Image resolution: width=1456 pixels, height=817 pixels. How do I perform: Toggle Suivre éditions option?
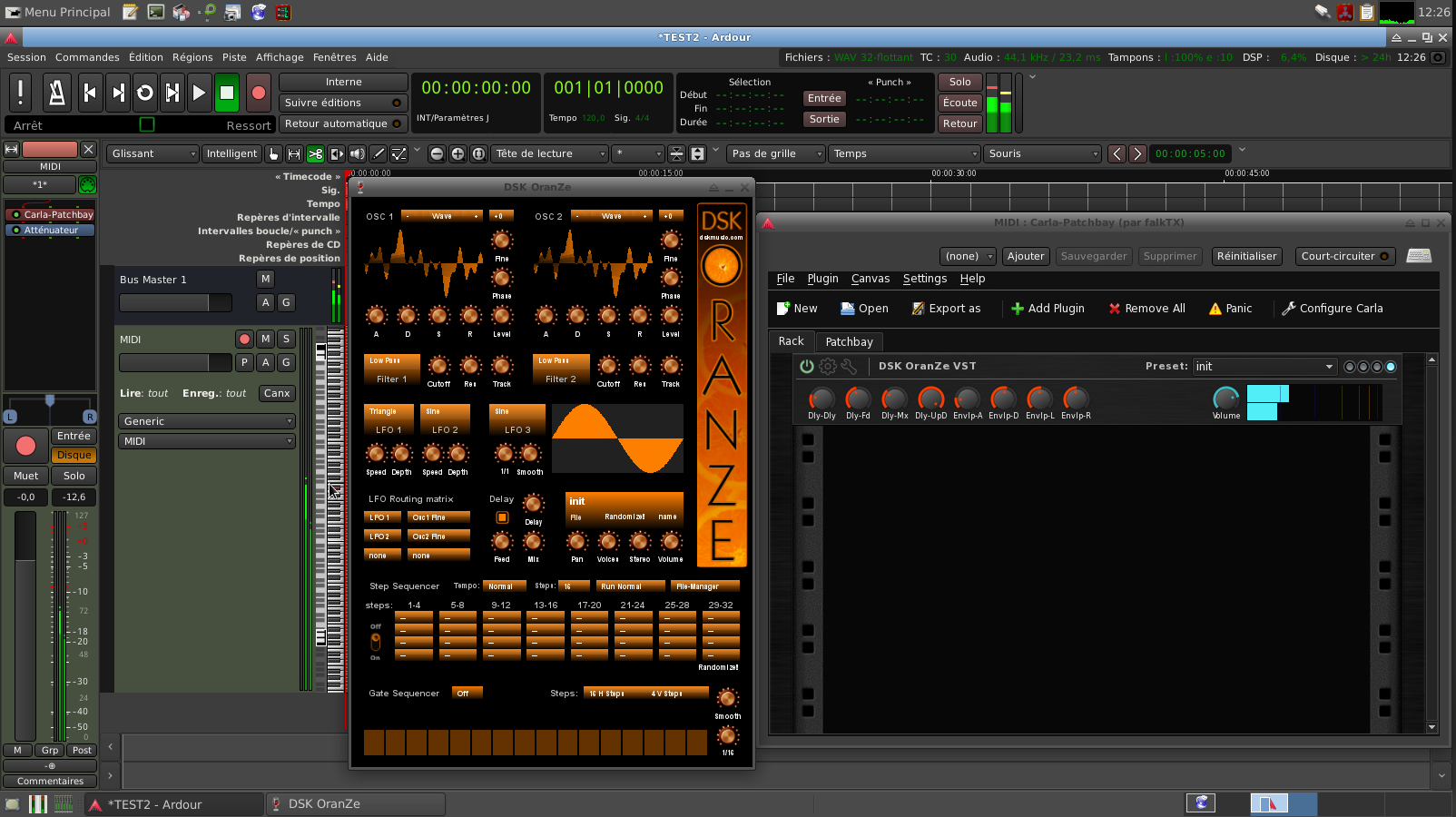click(x=342, y=103)
